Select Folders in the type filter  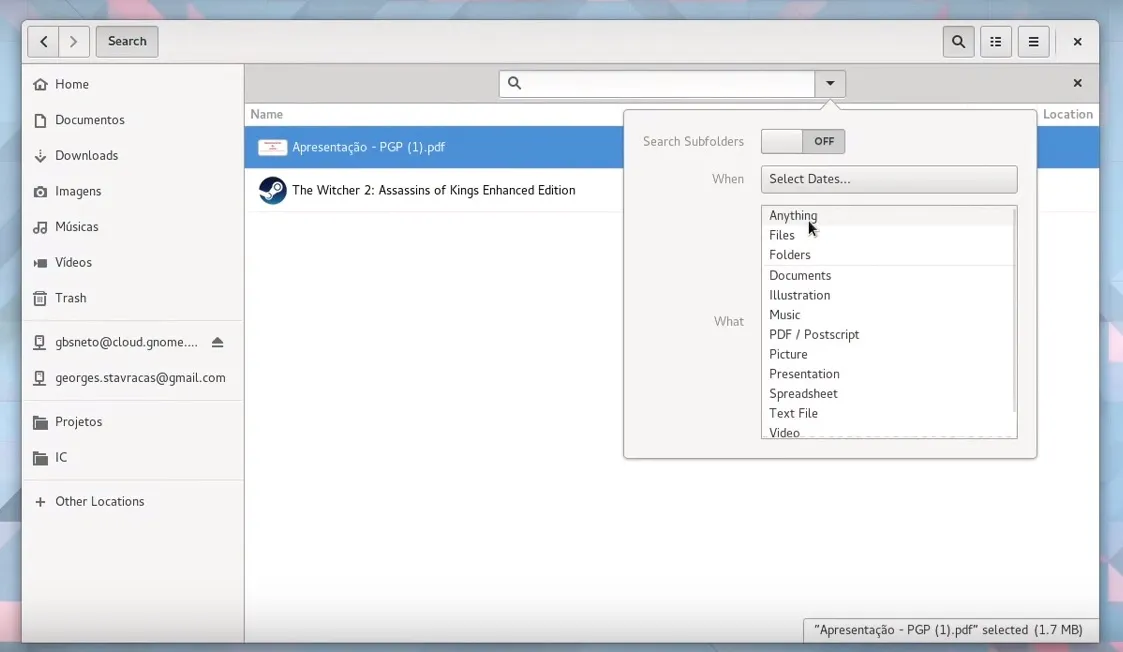(x=789, y=255)
